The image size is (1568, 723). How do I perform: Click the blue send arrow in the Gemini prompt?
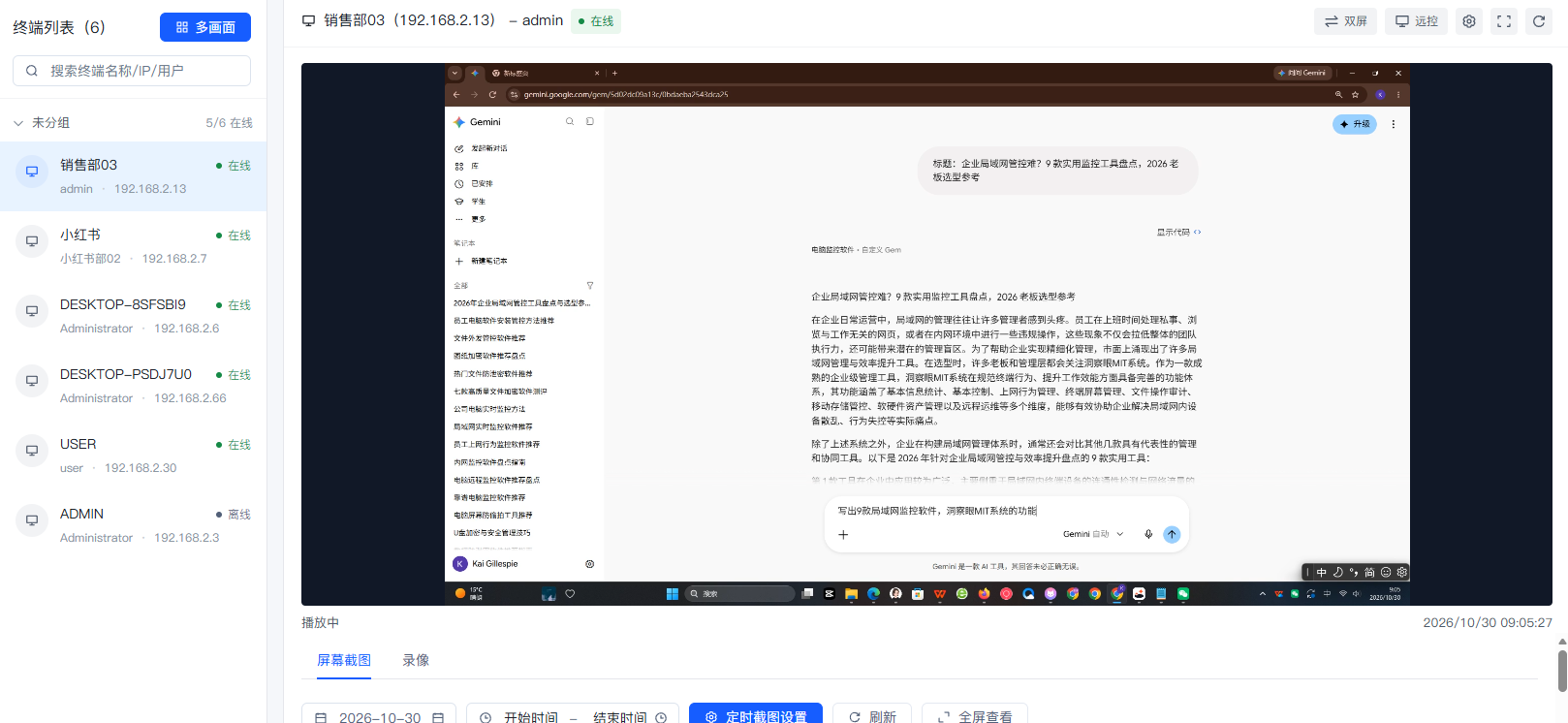pyautogui.click(x=1172, y=534)
